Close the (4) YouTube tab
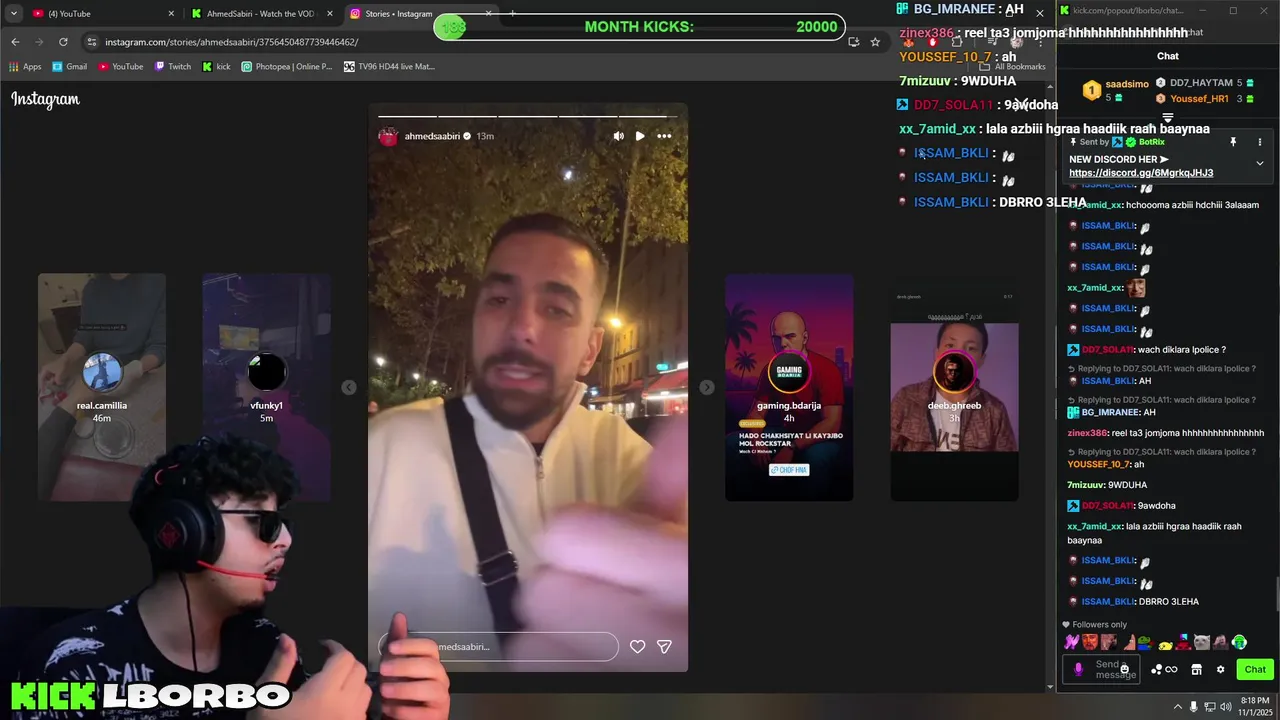 171,14
